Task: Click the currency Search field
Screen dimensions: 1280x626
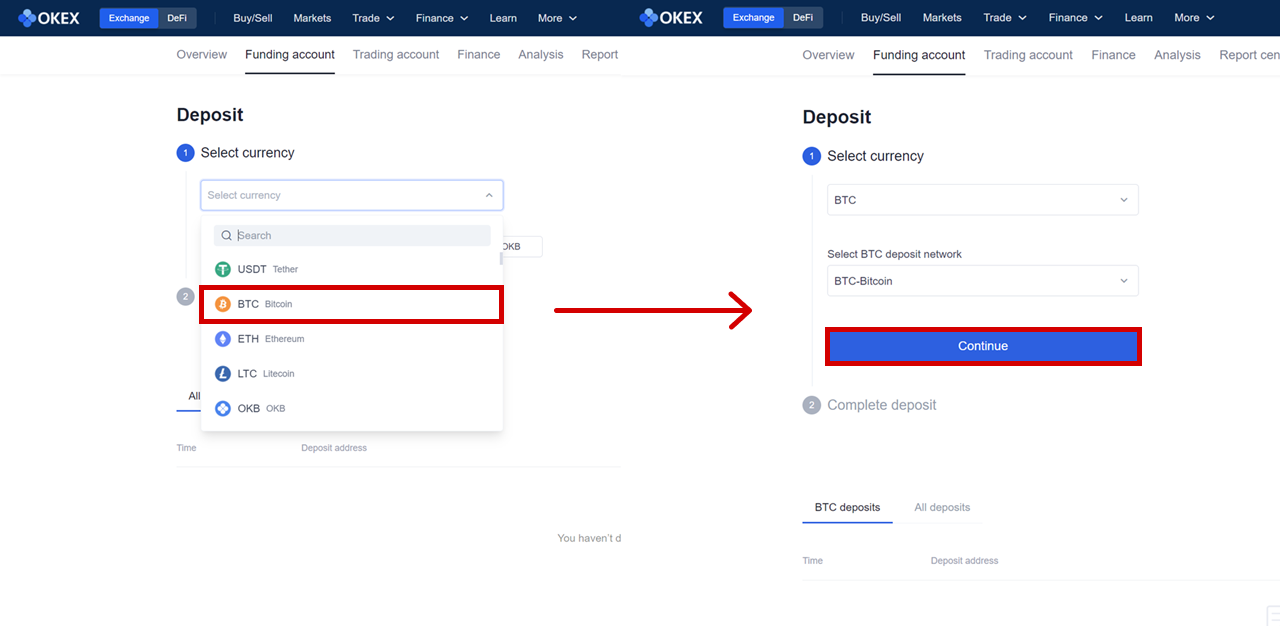Action: 352,236
